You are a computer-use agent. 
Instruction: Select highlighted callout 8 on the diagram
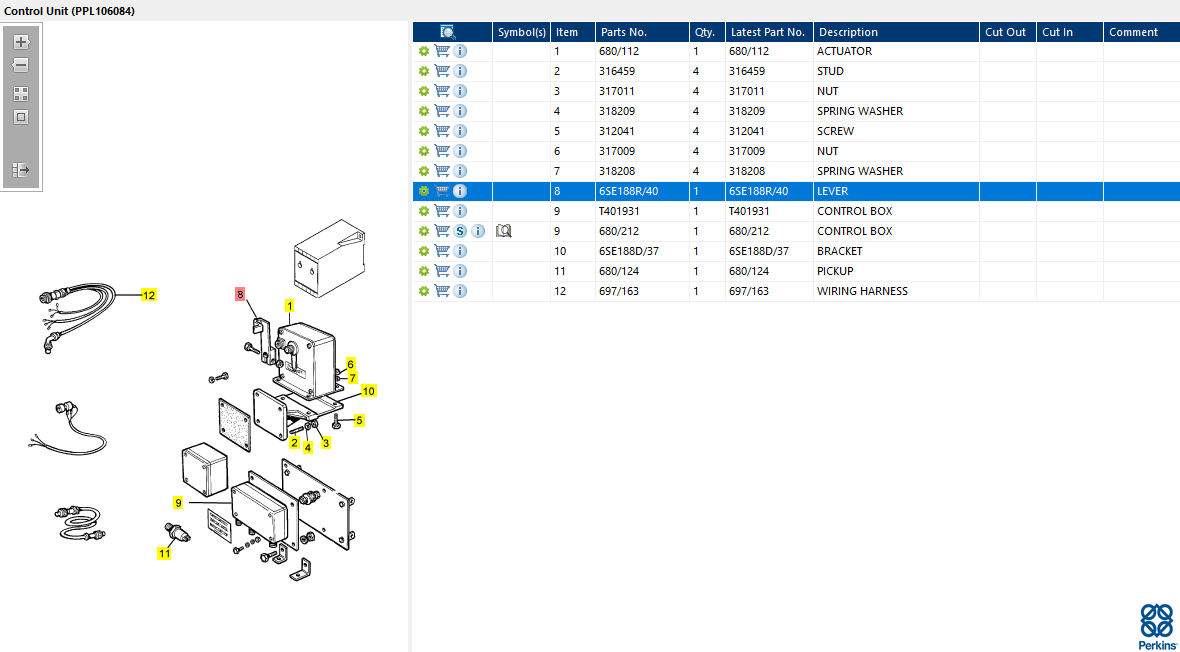click(x=240, y=294)
